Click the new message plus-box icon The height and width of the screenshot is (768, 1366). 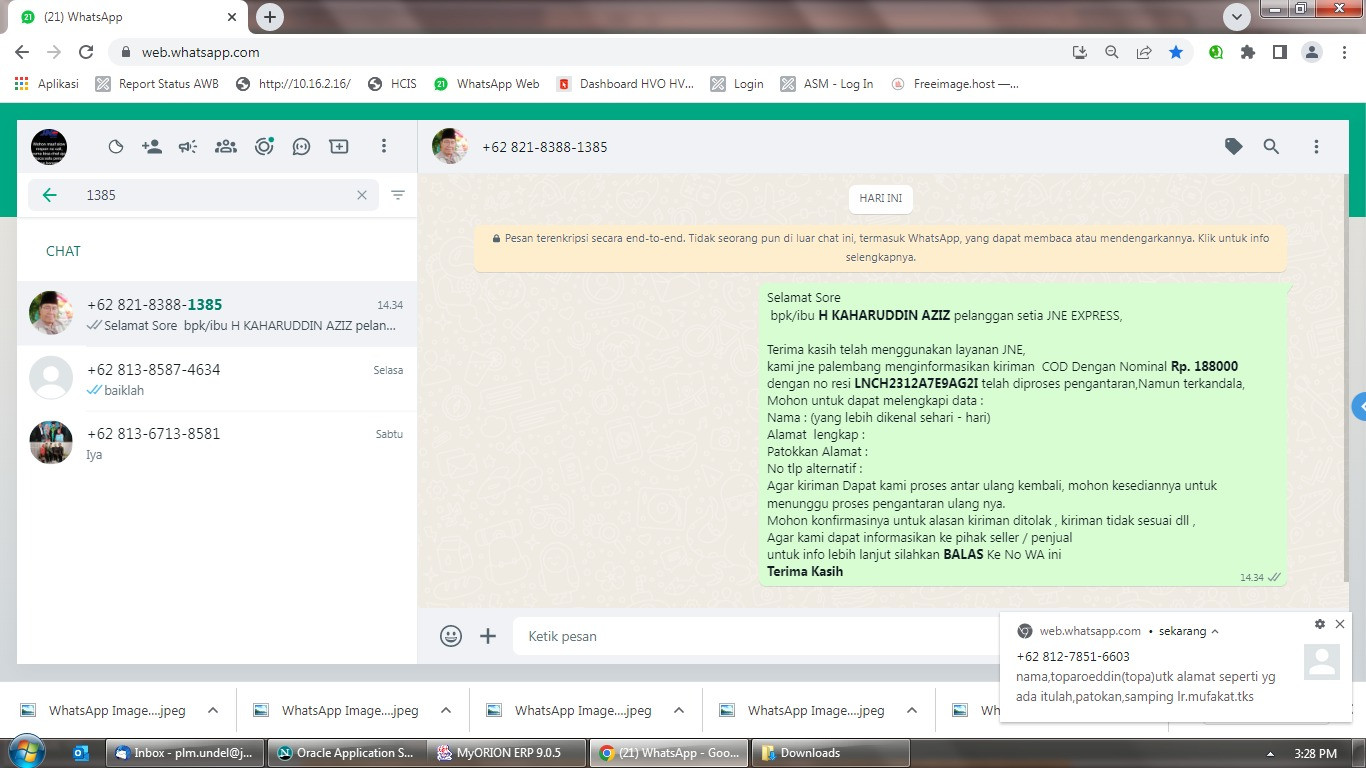pos(339,147)
